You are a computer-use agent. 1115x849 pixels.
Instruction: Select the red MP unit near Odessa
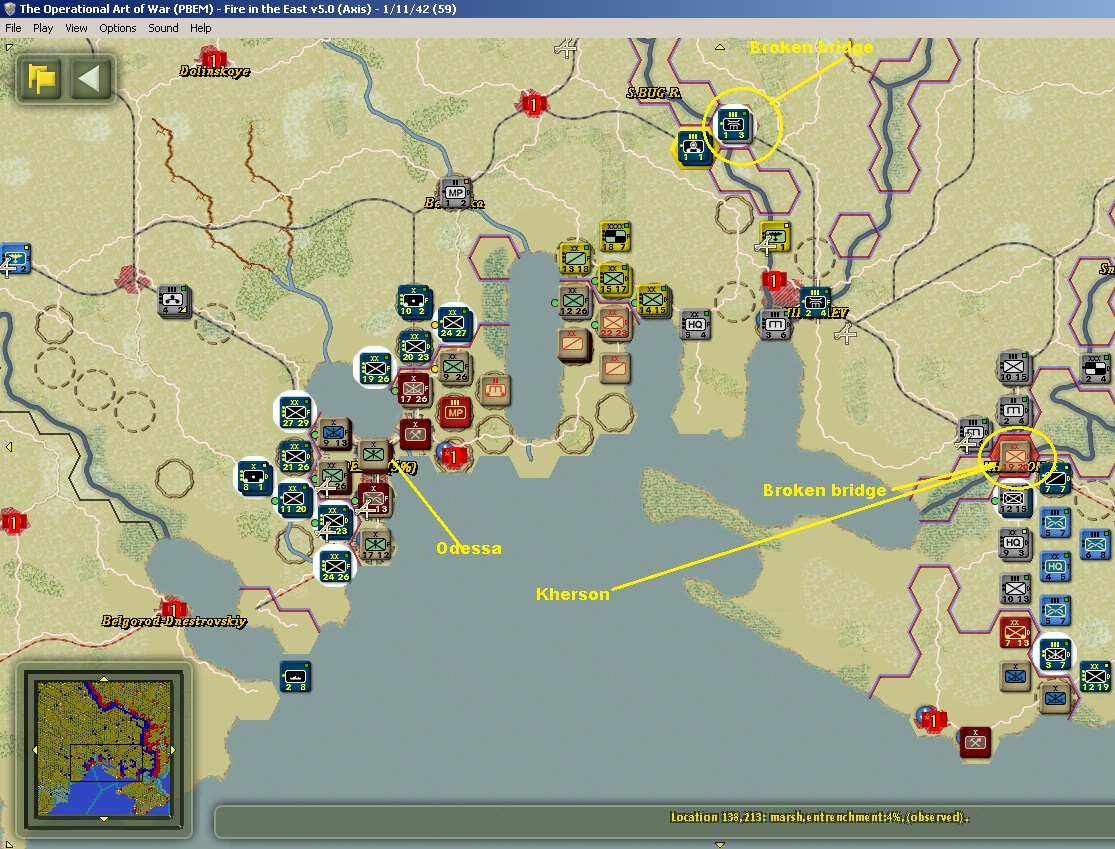point(456,412)
